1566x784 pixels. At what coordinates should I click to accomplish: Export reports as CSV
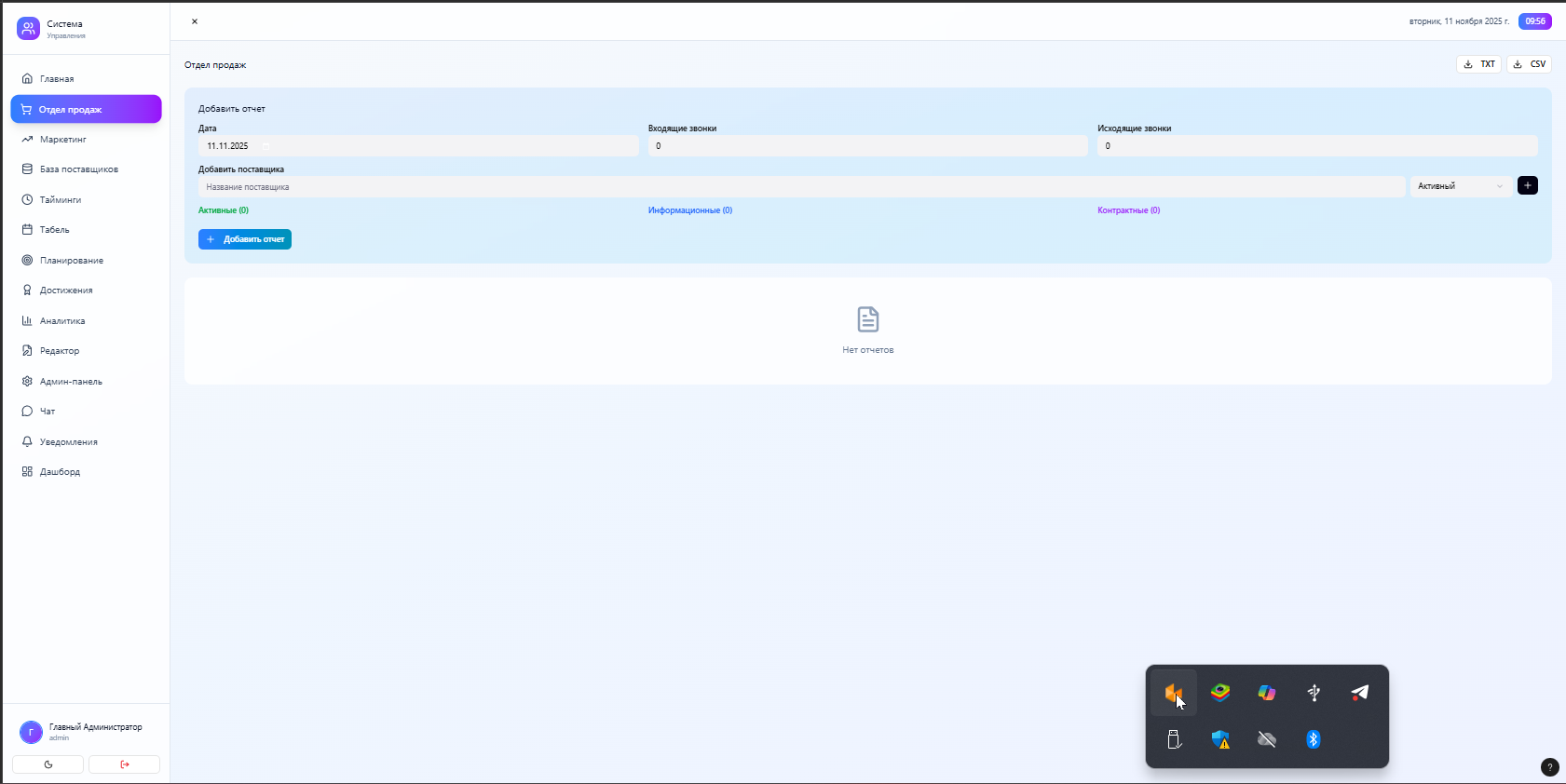pos(1529,64)
